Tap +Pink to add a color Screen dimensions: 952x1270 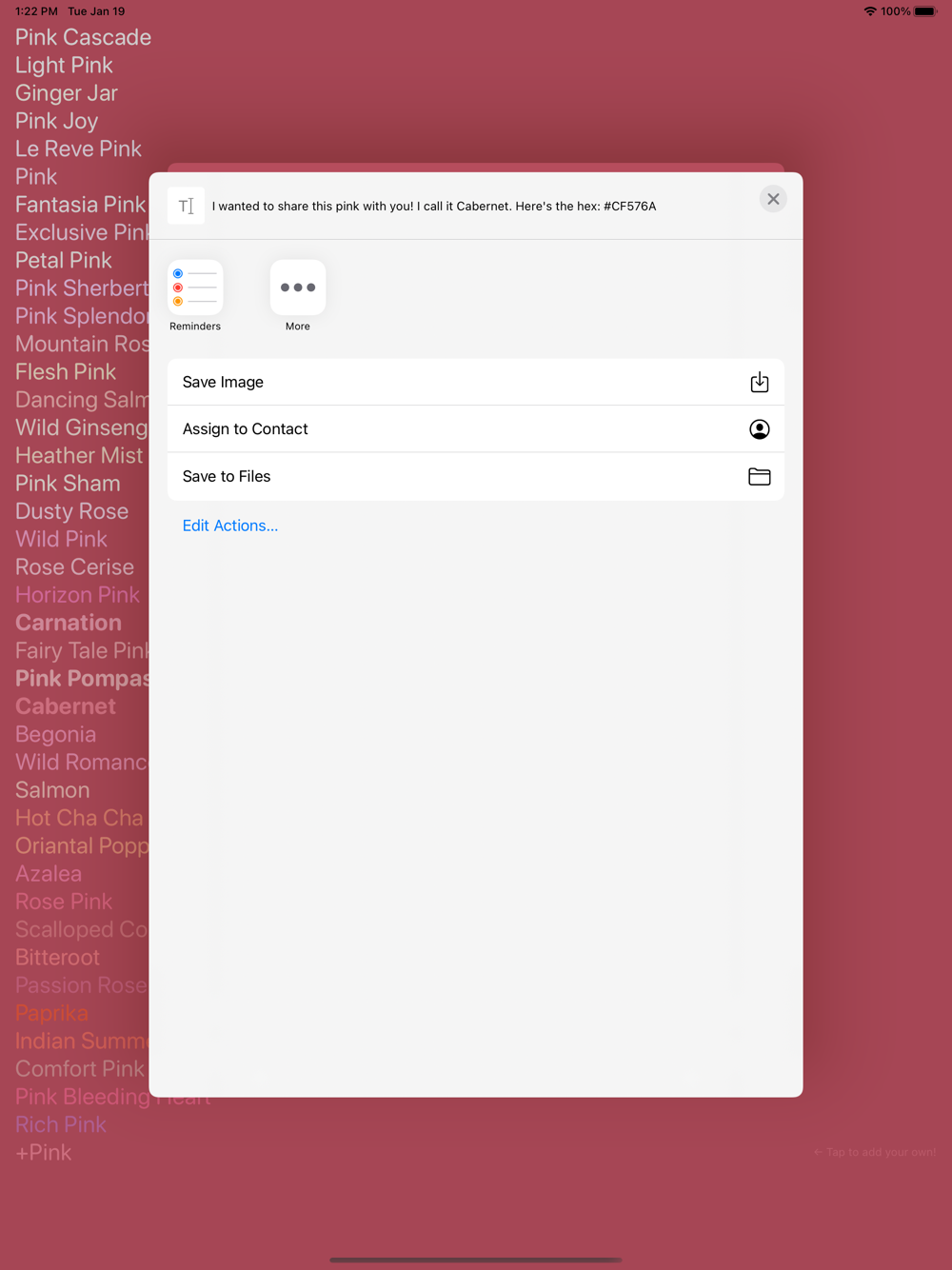pyautogui.click(x=44, y=1152)
